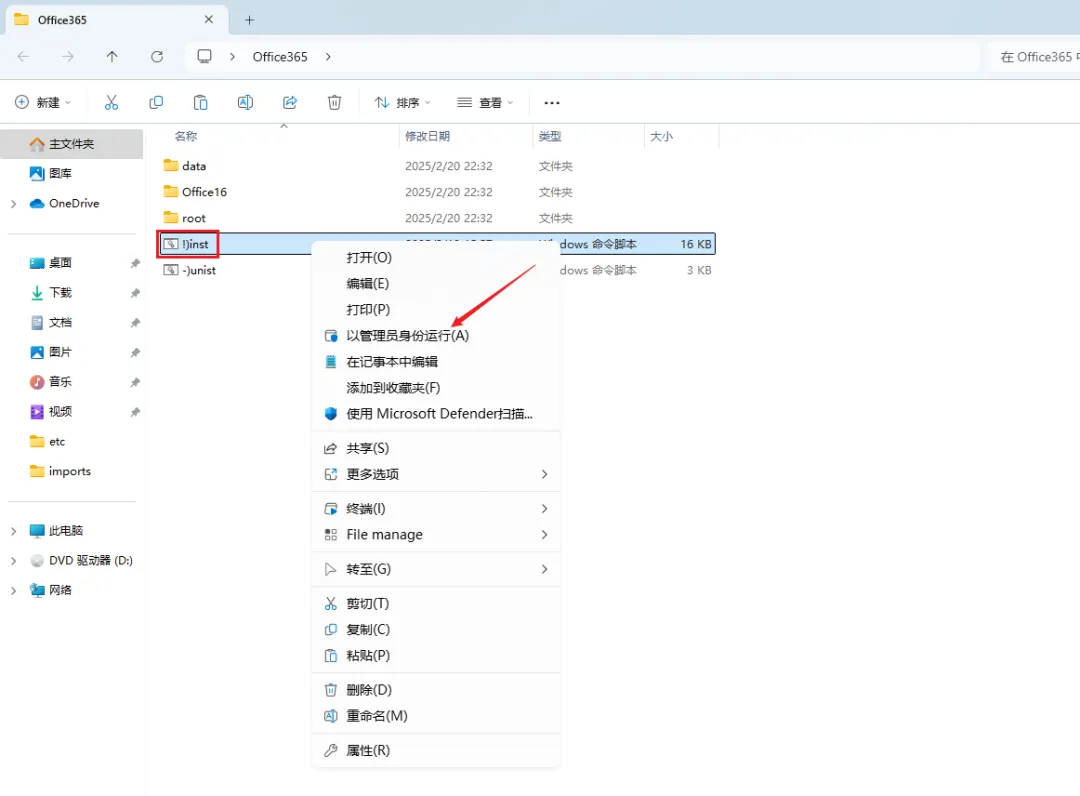Screen dimensions: 1080x796
Task: Click the trash Delete icon in the toolbar
Action: click(x=334, y=101)
